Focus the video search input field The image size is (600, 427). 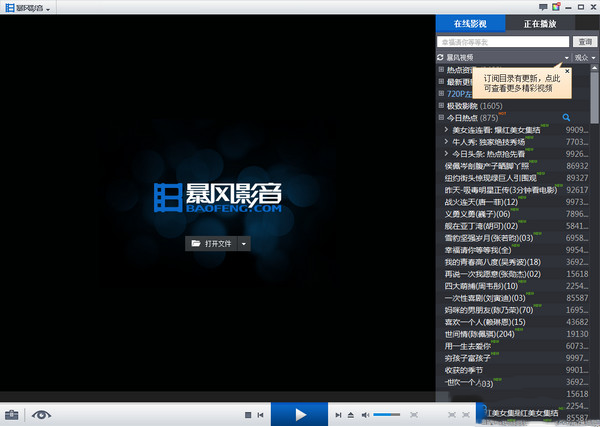pos(503,42)
